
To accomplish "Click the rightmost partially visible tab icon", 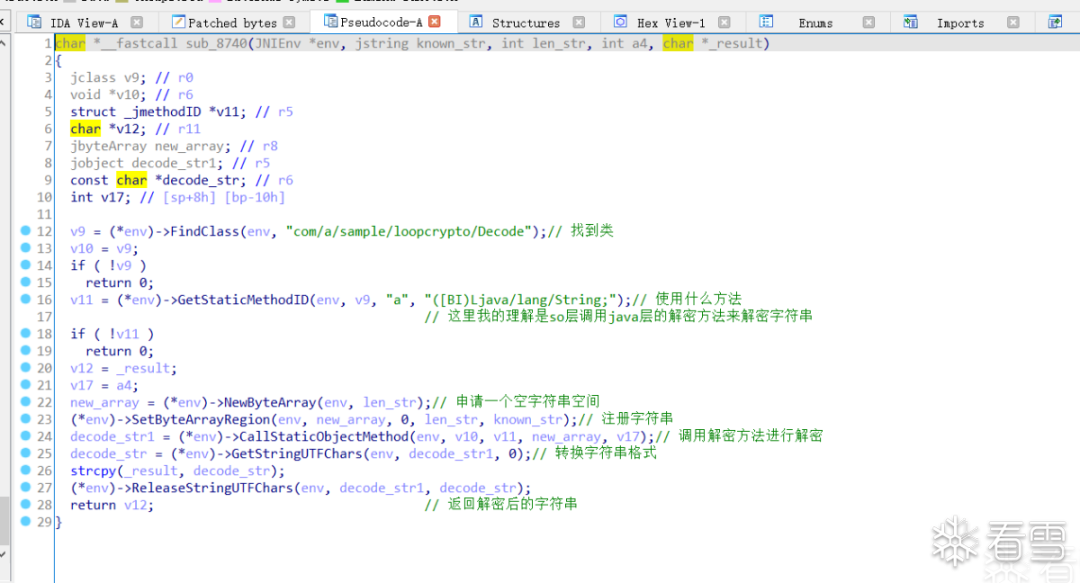I will point(1055,22).
